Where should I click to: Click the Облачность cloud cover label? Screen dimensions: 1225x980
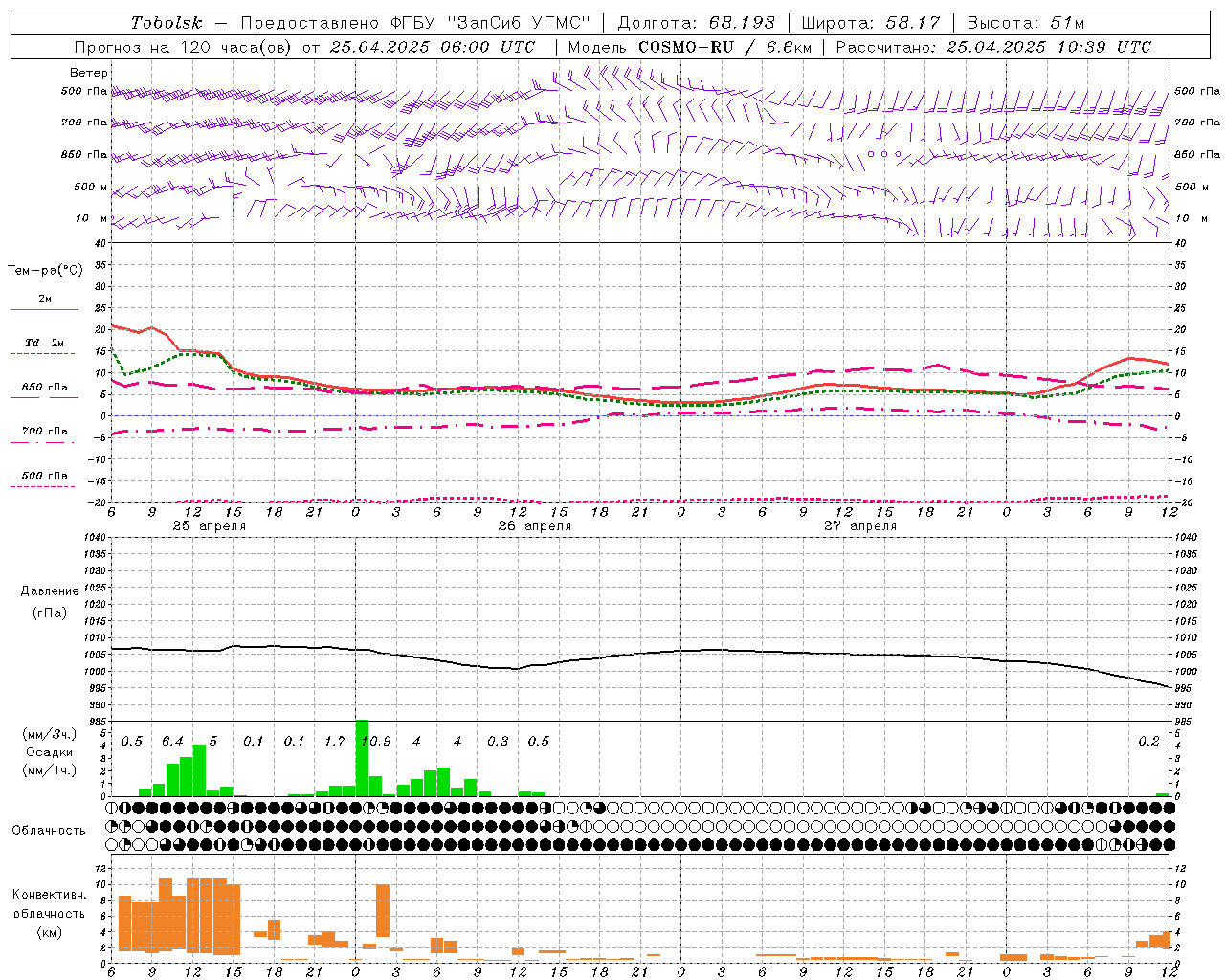pyautogui.click(x=49, y=831)
